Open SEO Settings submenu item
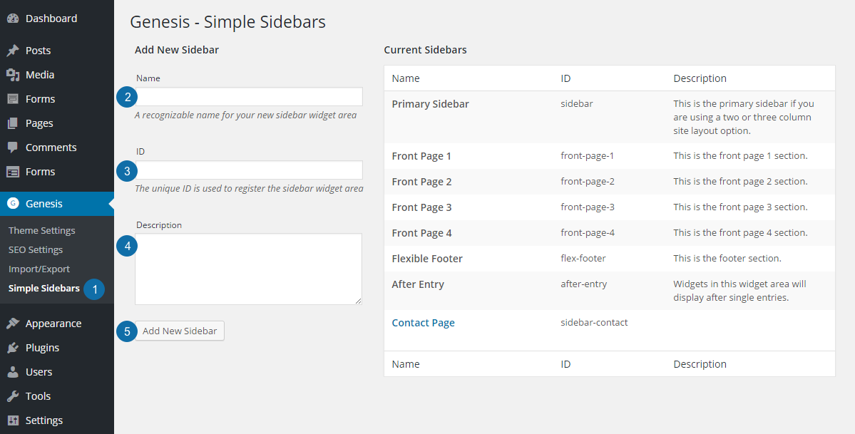The height and width of the screenshot is (434, 855). [x=35, y=250]
